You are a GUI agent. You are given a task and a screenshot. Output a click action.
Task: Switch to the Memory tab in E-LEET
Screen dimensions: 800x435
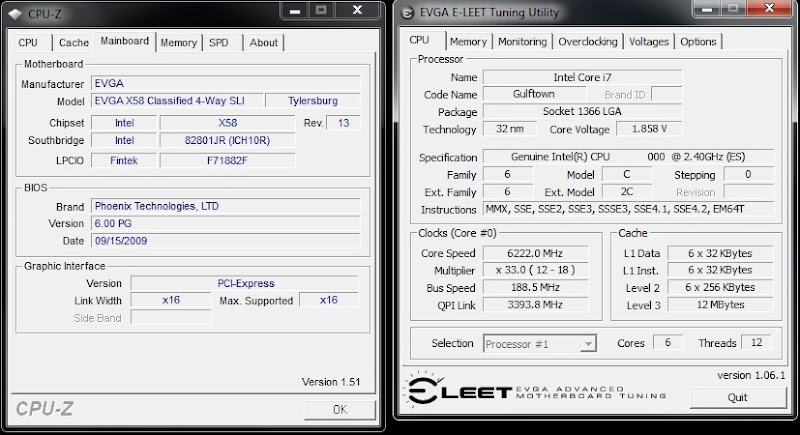[x=468, y=42]
